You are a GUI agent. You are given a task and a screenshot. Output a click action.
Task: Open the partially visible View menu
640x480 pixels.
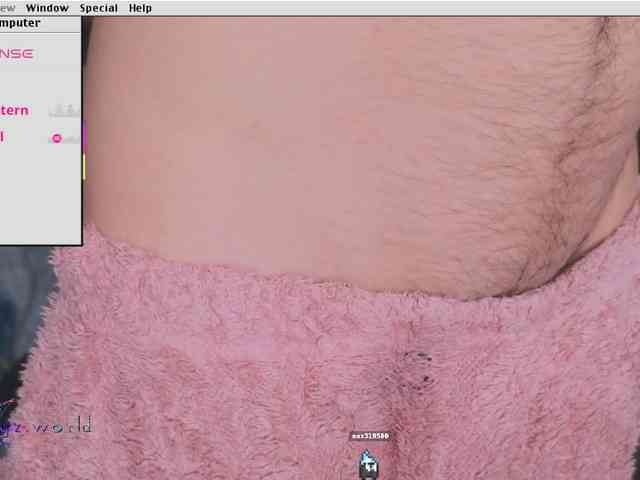[x=8, y=8]
